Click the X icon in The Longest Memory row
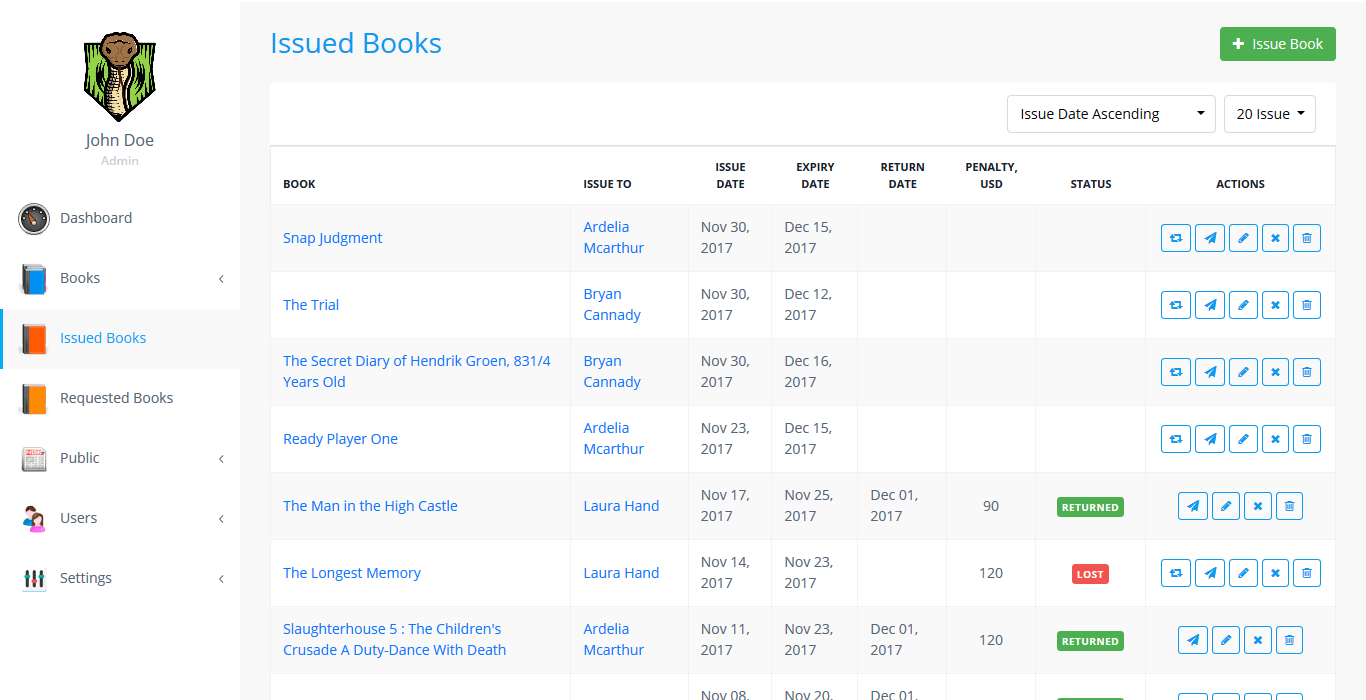This screenshot has width=1366, height=700. tap(1275, 573)
